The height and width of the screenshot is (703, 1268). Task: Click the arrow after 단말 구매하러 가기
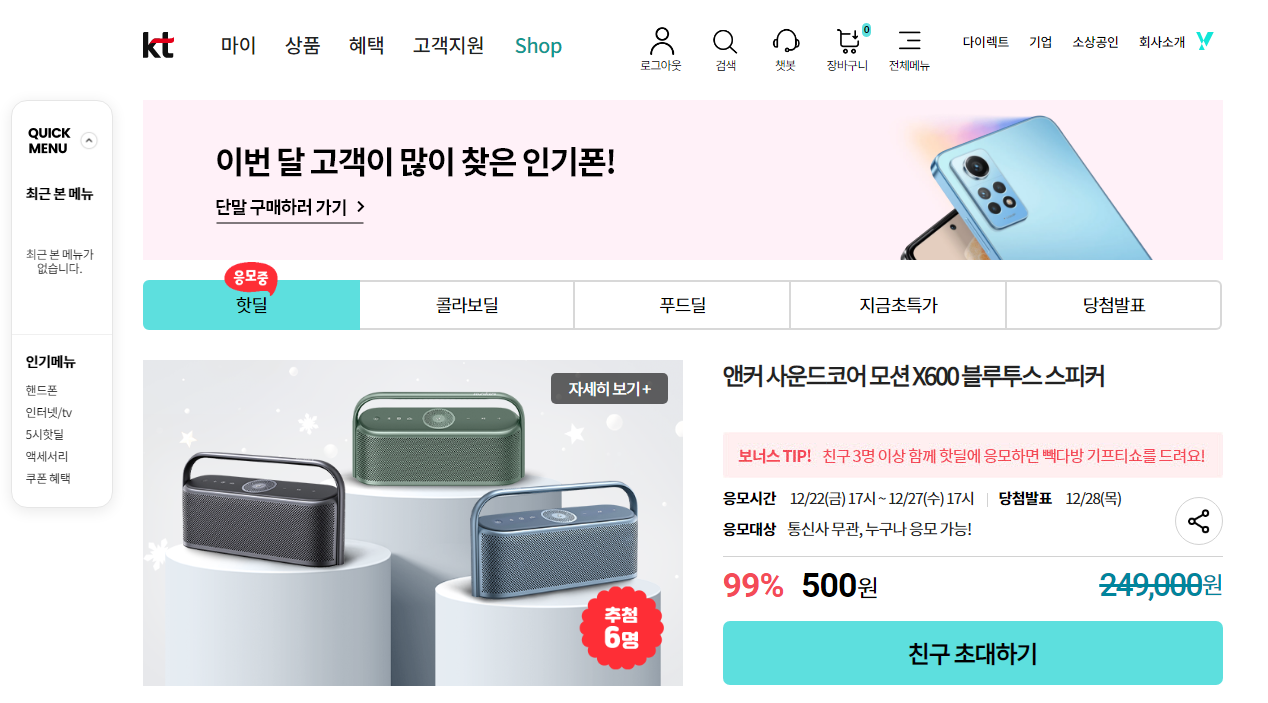click(360, 207)
